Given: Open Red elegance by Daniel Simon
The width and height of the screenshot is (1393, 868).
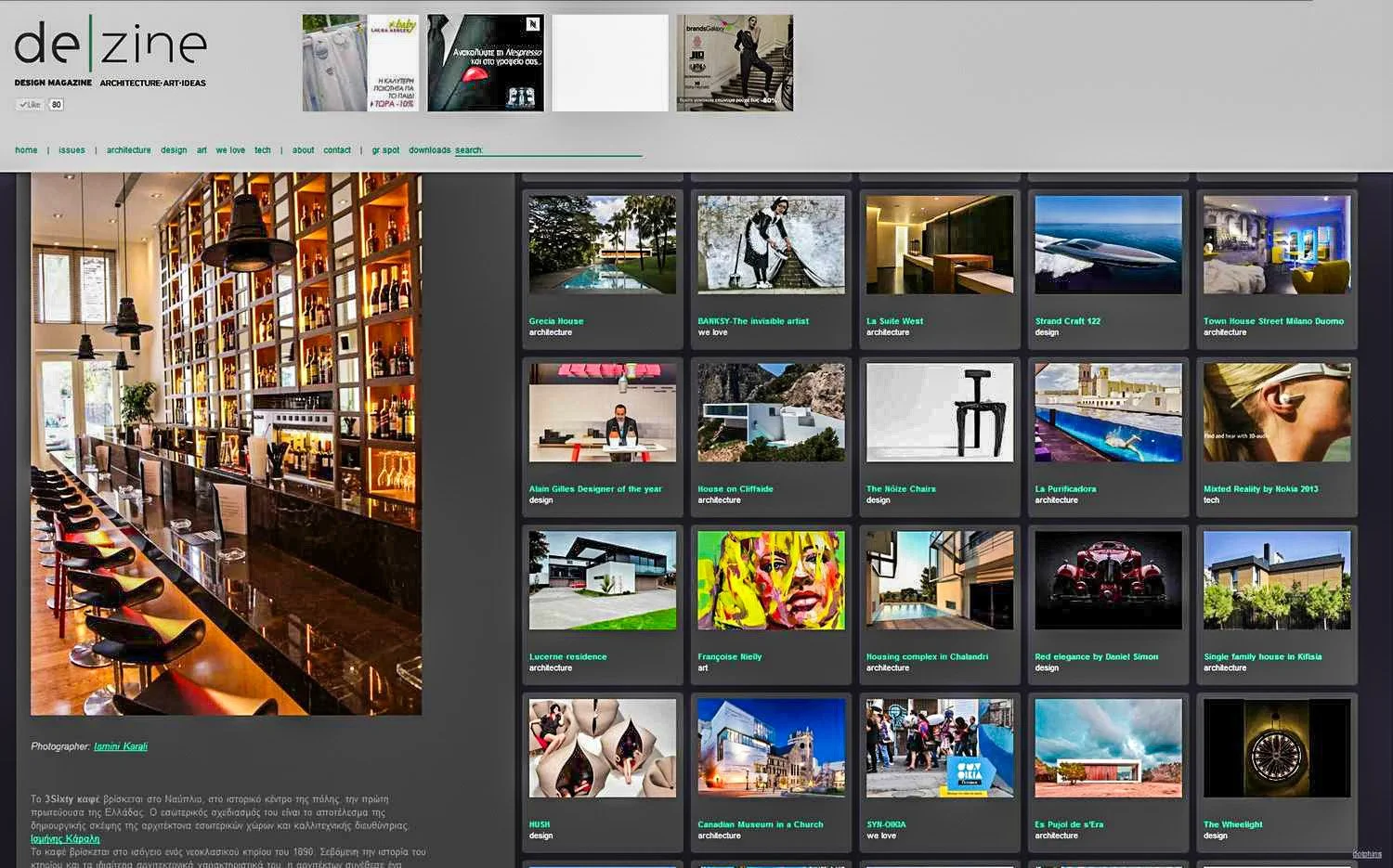Looking at the screenshot, I should click(x=1097, y=657).
